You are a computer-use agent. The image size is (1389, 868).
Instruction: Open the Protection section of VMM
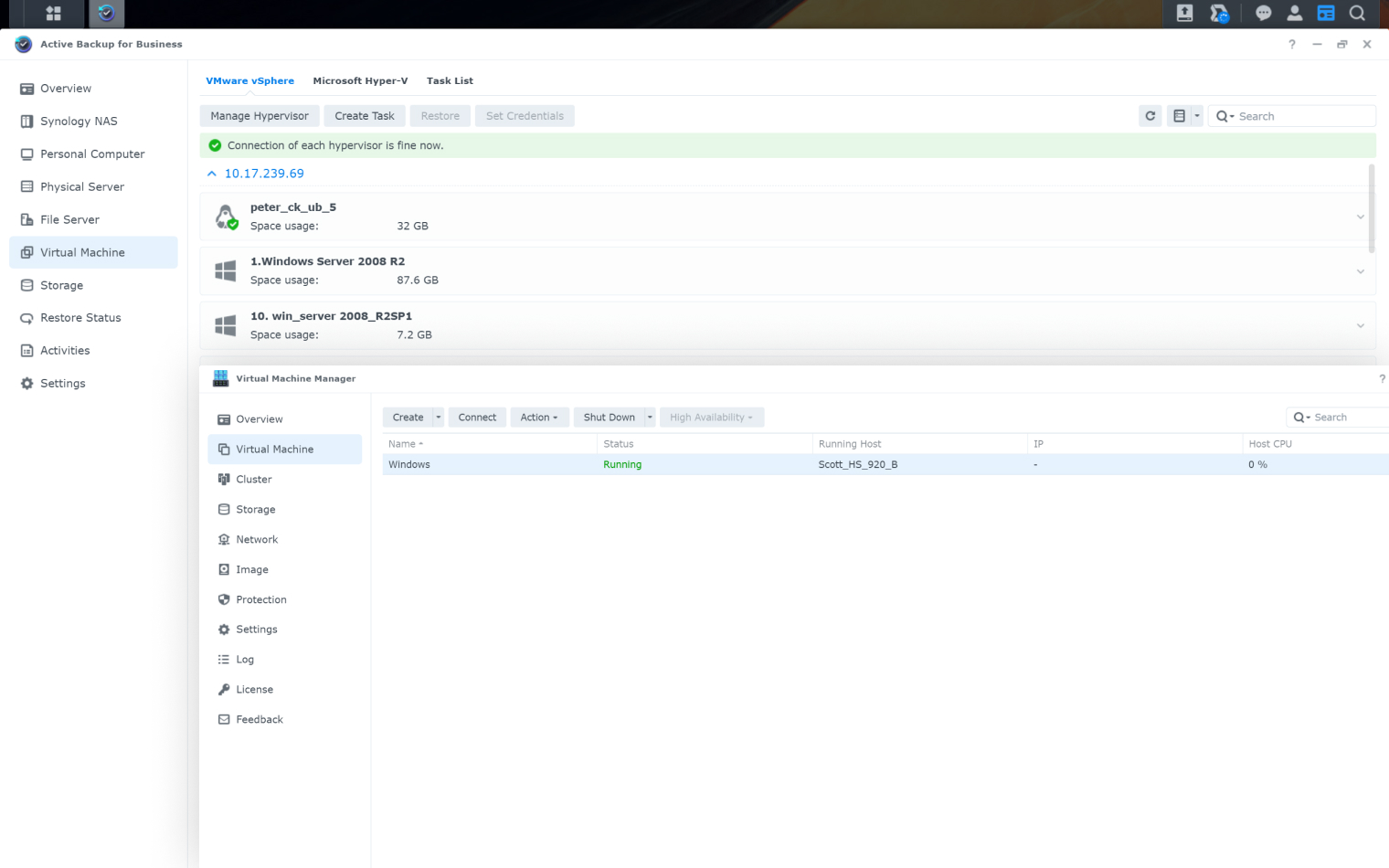[261, 599]
